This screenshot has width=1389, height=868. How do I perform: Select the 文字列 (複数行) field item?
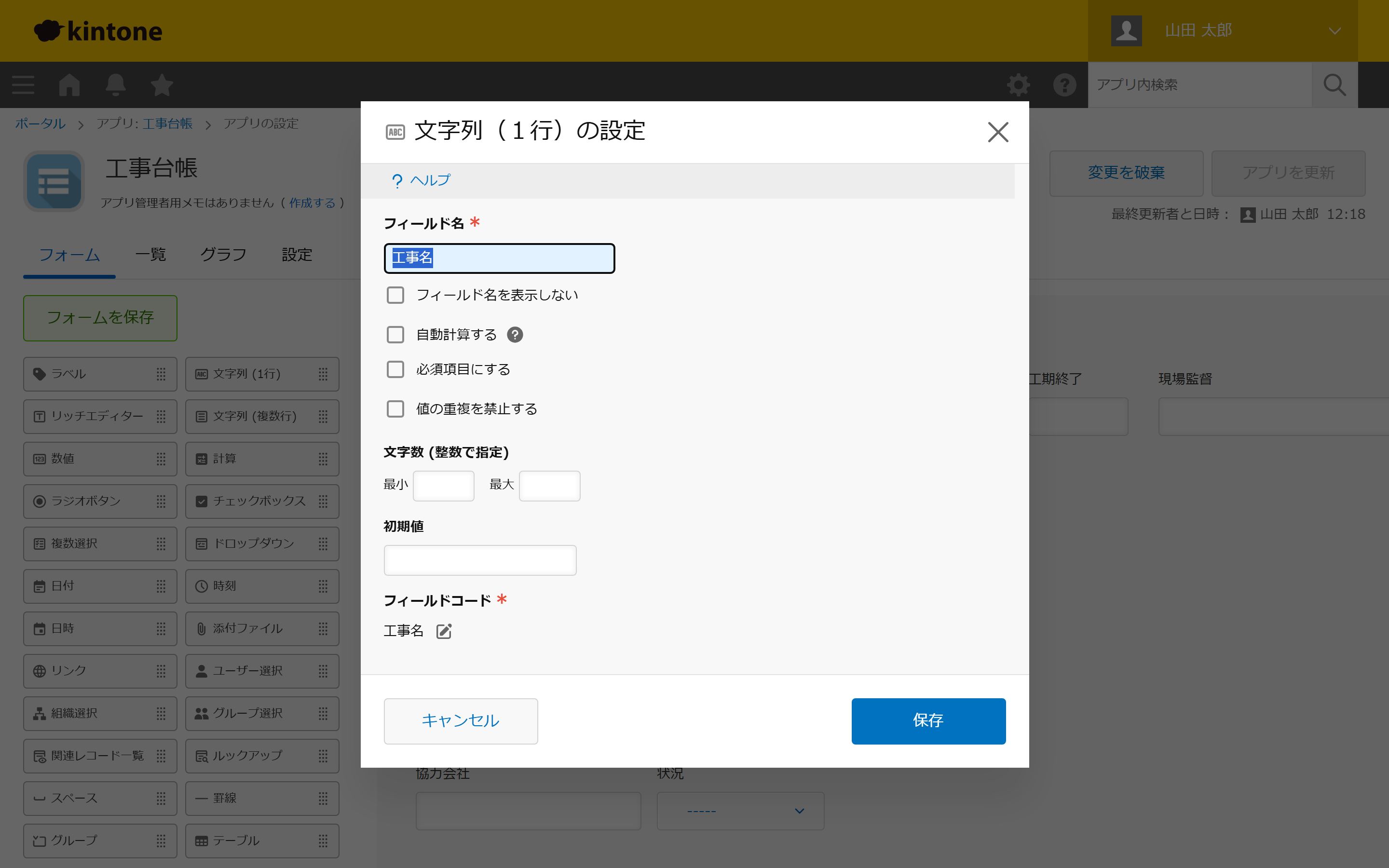click(262, 417)
